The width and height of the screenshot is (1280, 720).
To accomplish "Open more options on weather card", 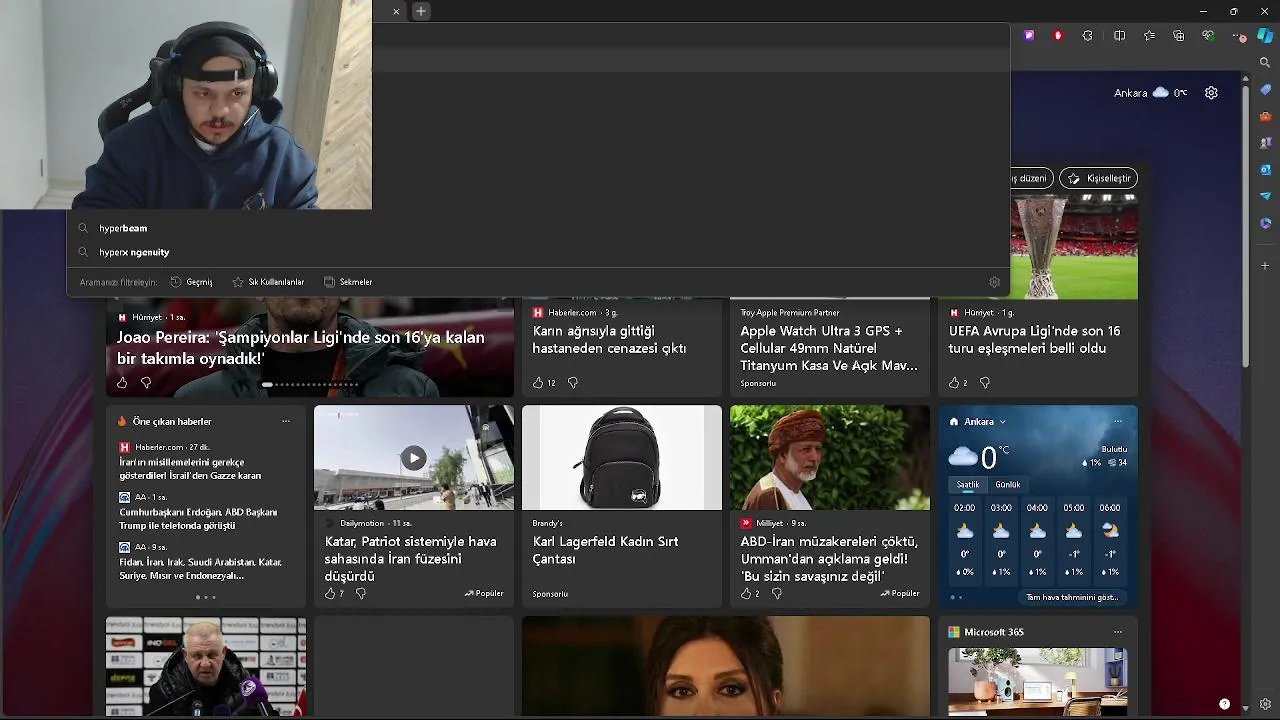I will pos(1118,421).
